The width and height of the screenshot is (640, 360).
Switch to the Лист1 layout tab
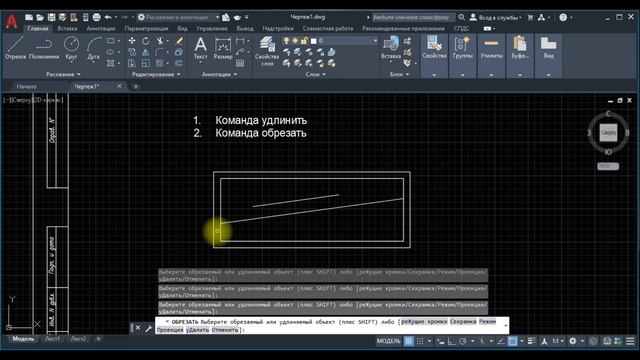[x=52, y=339]
